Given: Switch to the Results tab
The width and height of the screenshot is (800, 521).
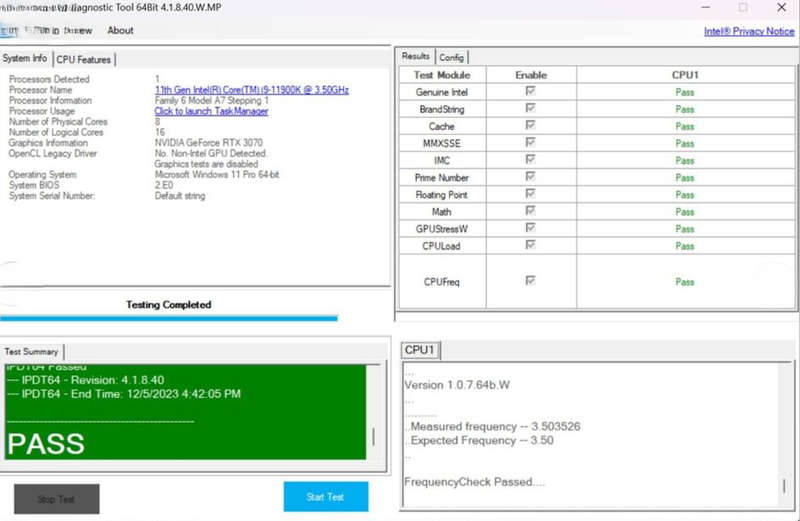Looking at the screenshot, I should [415, 56].
